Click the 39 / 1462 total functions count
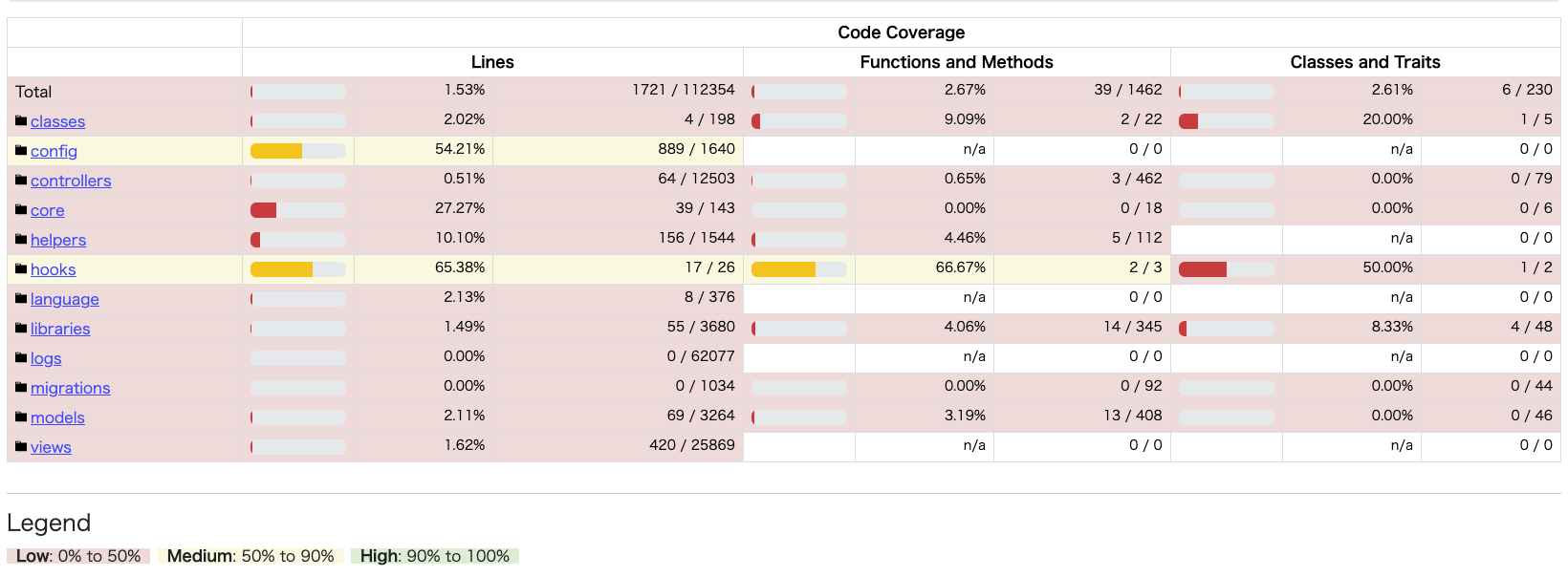The image size is (1568, 577). click(x=1128, y=90)
